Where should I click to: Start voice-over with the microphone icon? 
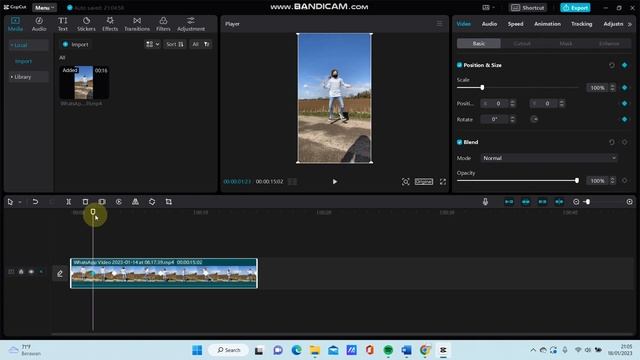point(485,202)
